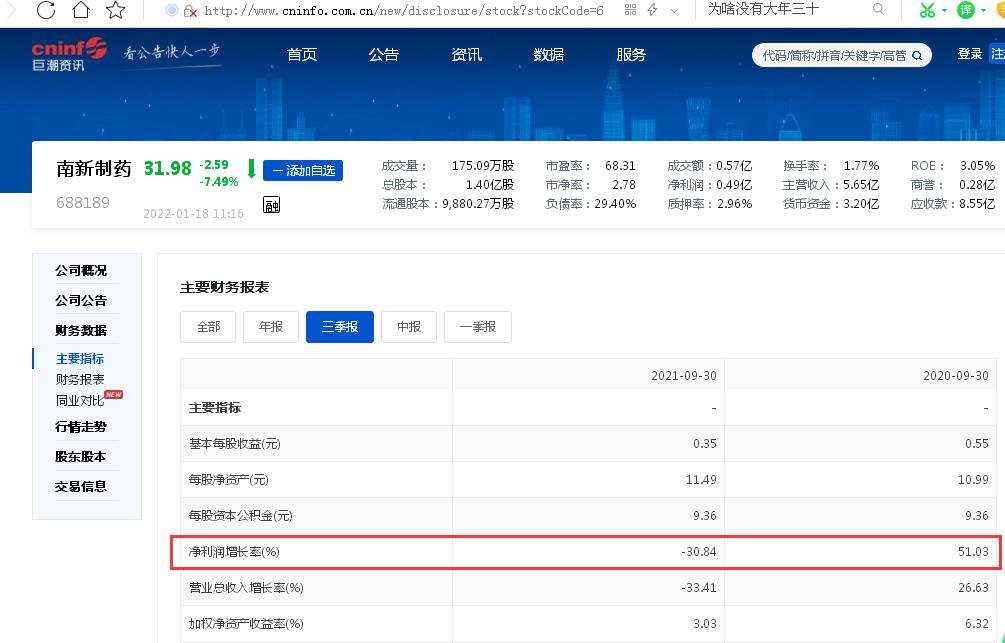Click the 加权净资产收益率(%) row label

(x=246, y=624)
